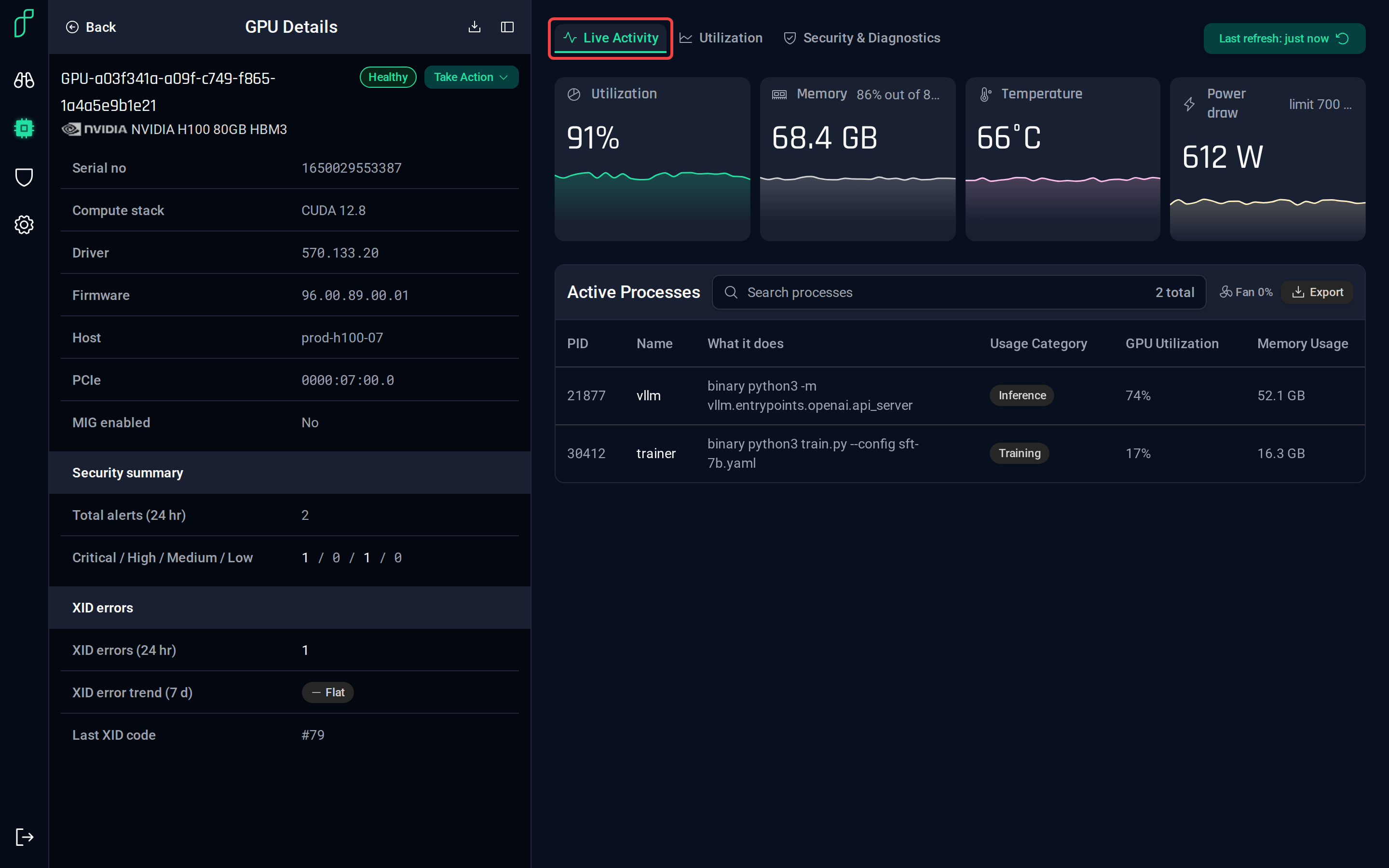Open the Take Action dropdown
1389x868 pixels.
click(471, 77)
